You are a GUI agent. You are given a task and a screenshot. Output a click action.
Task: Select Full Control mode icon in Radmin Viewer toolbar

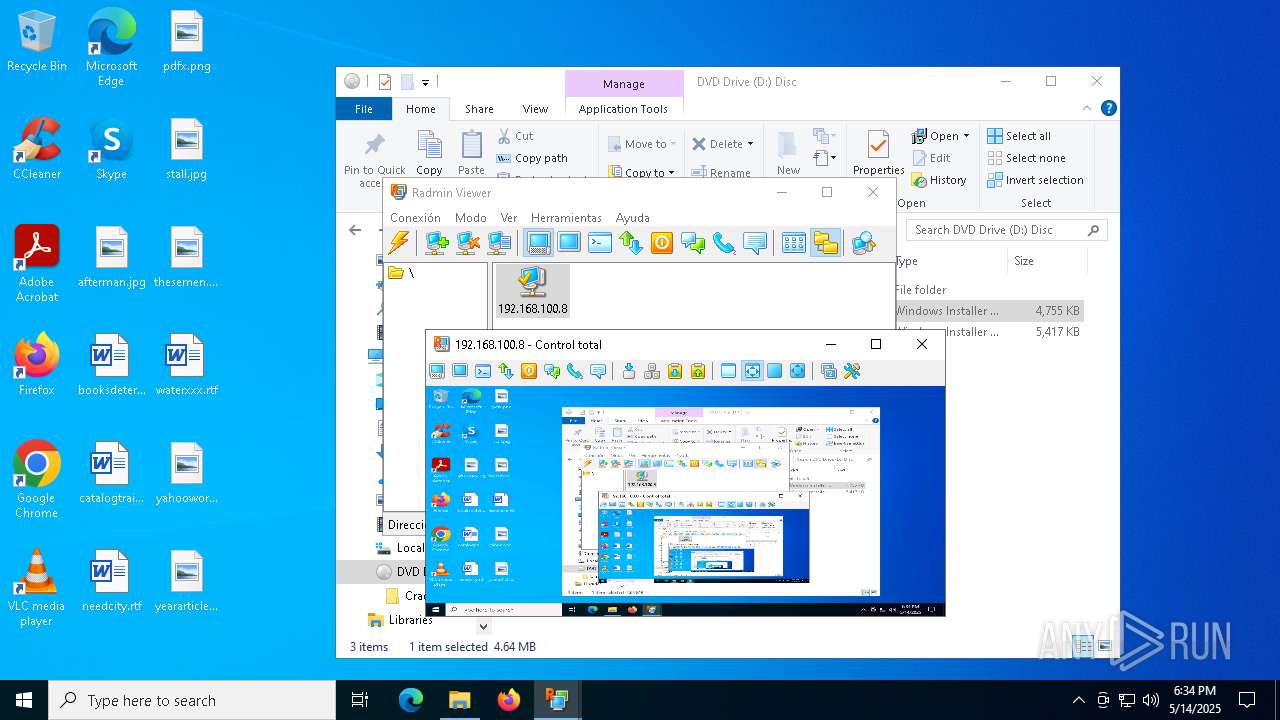[538, 242]
